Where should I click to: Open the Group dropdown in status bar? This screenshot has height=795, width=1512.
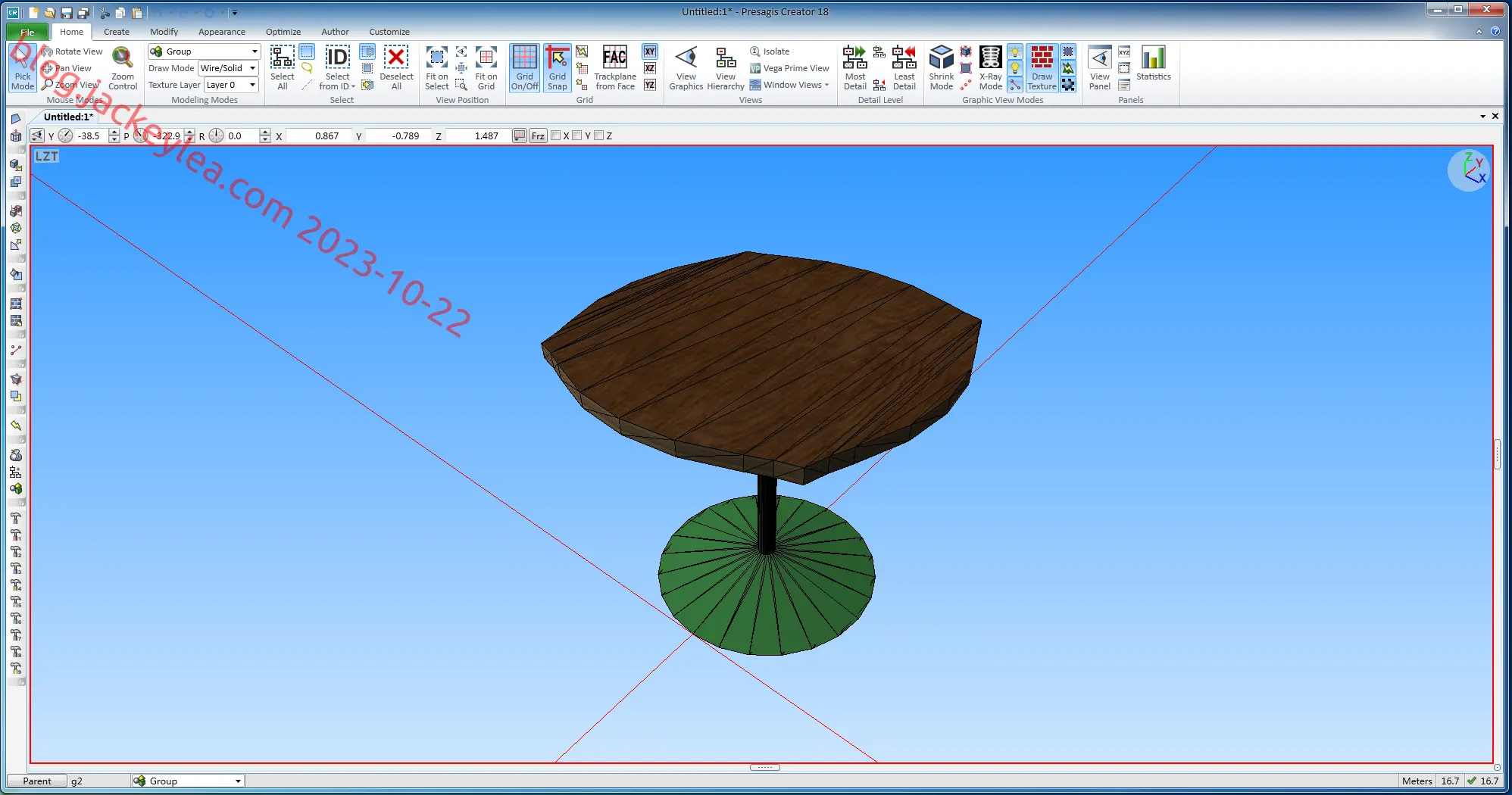187,781
